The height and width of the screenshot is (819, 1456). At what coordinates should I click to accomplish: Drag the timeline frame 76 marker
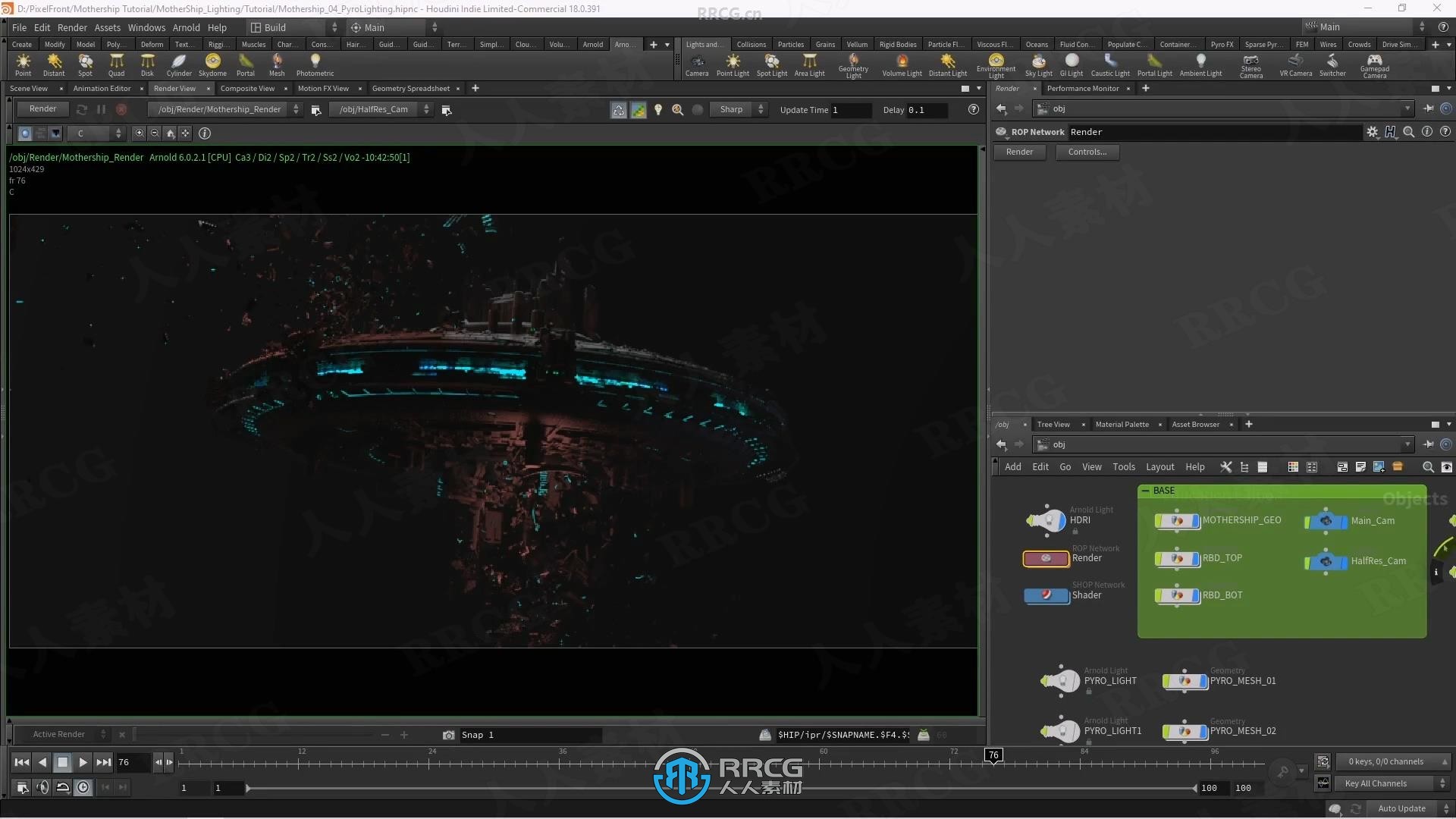993,756
